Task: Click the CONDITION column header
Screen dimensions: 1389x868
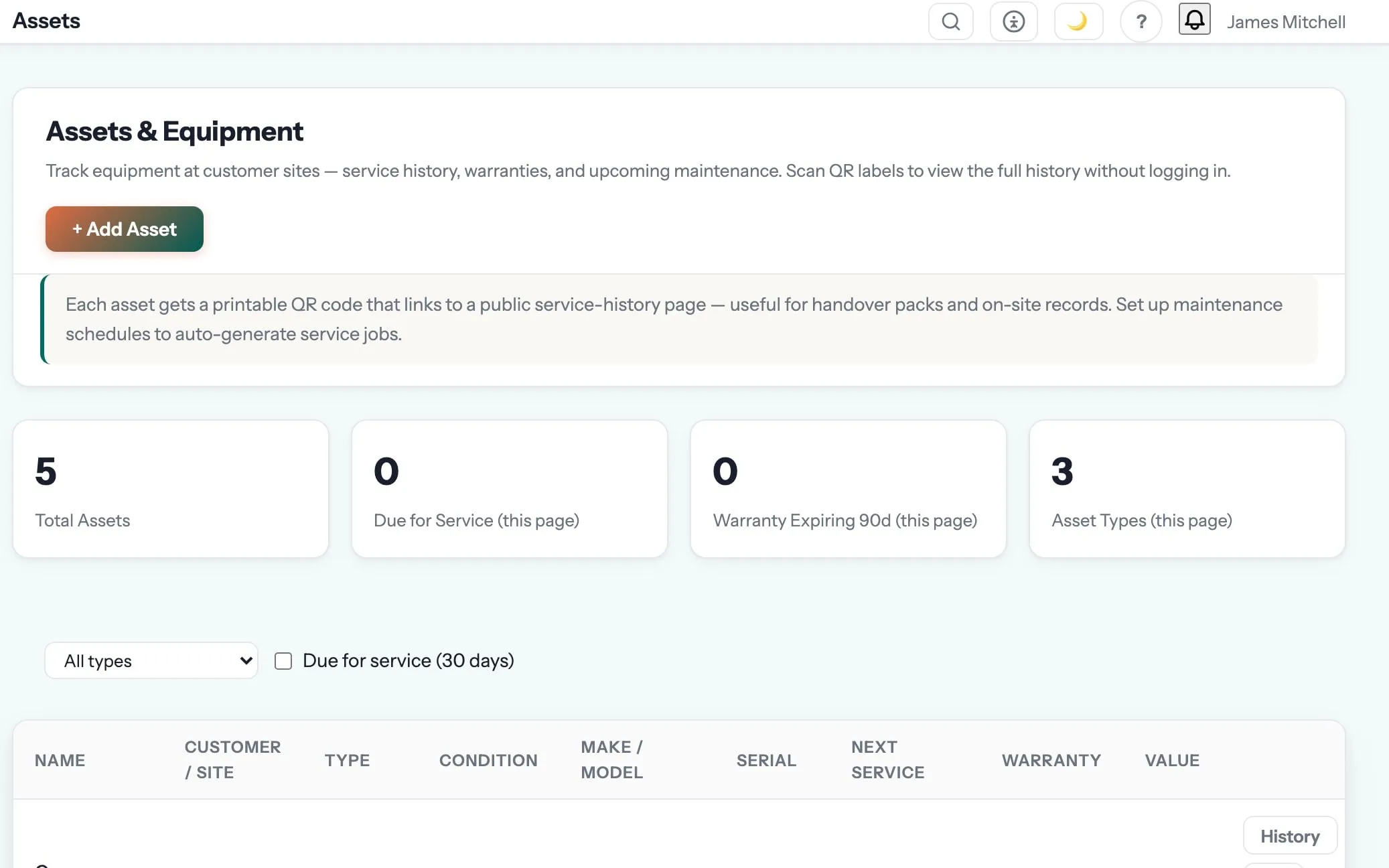Action: pos(488,760)
